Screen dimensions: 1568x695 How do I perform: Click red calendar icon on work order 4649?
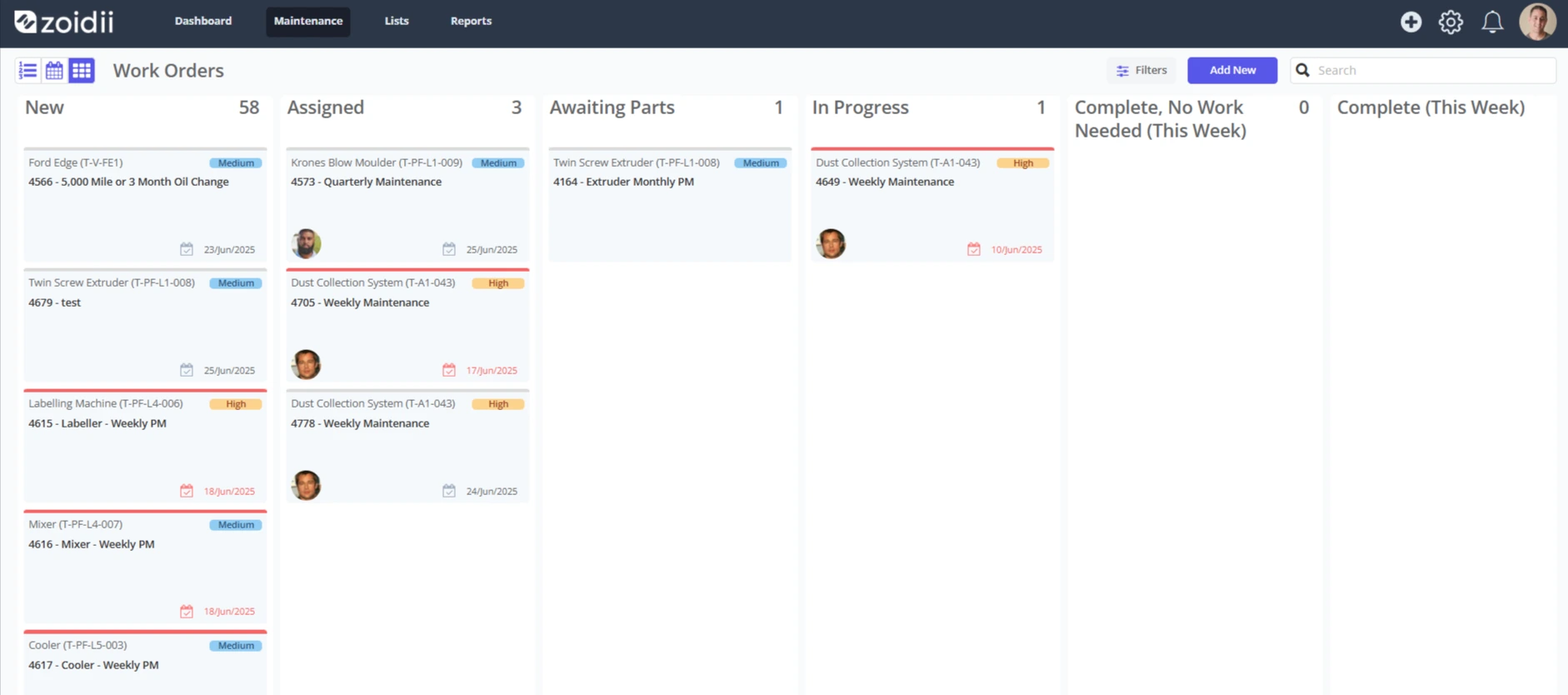tap(974, 249)
